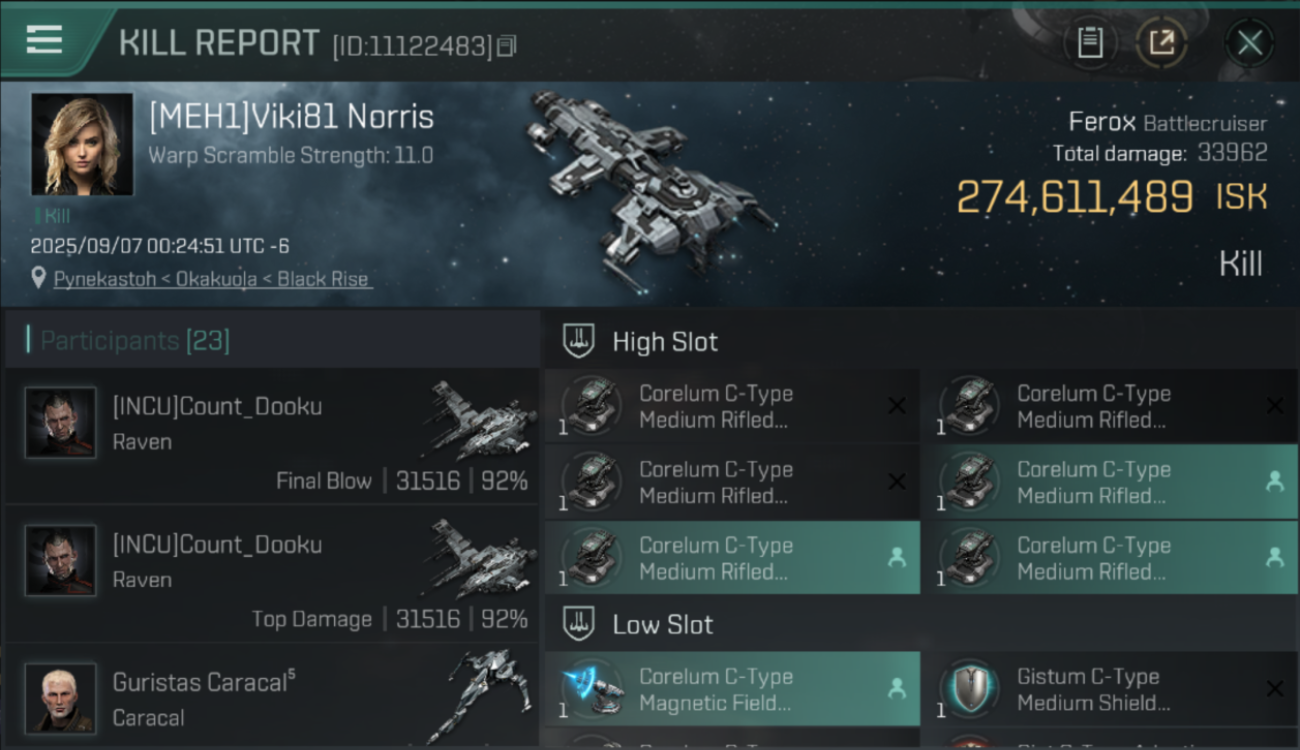Close the kill report window
The image size is (1300, 750).
pos(1249,43)
